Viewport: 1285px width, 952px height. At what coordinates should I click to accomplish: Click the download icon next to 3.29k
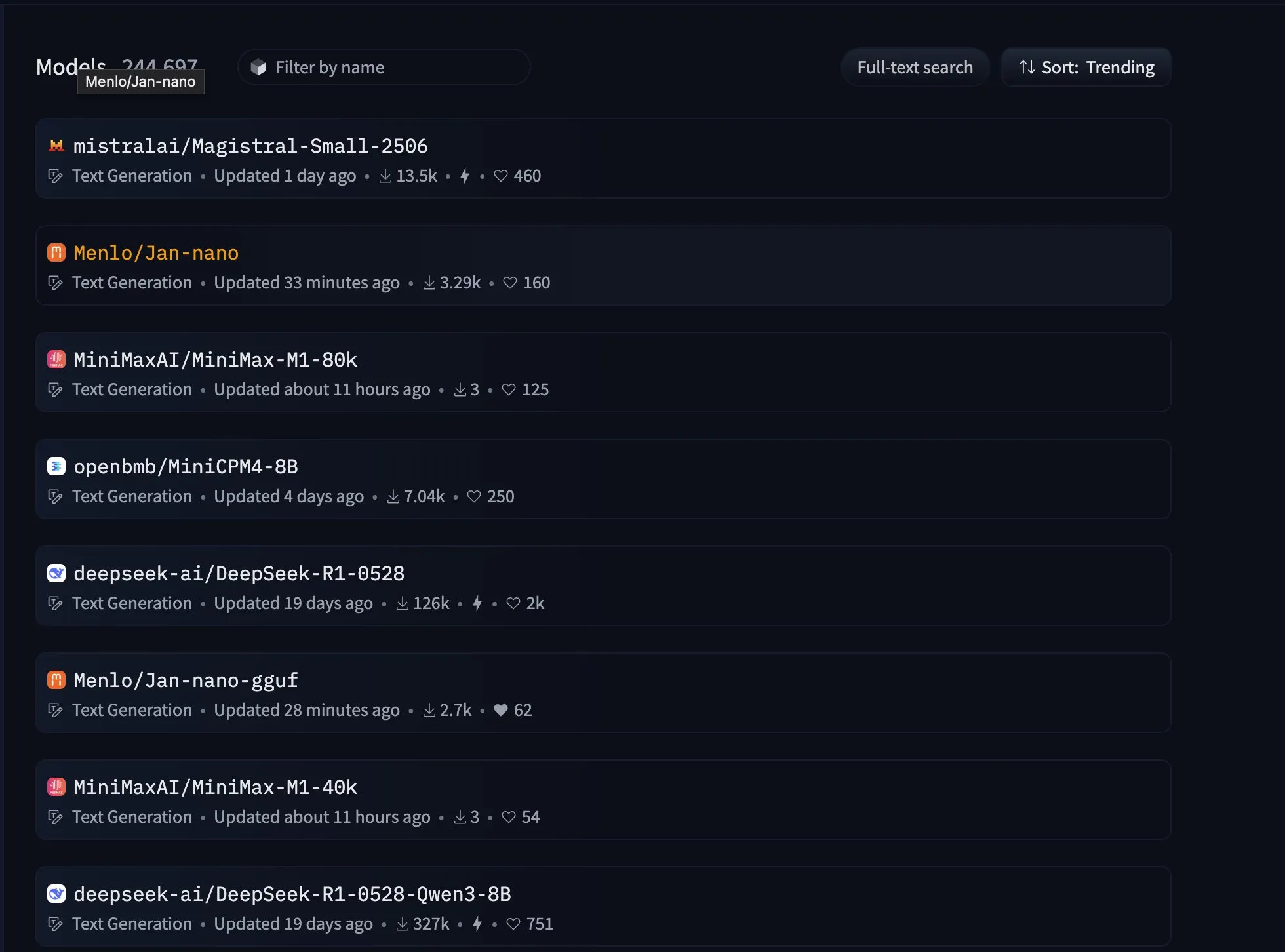(x=429, y=283)
